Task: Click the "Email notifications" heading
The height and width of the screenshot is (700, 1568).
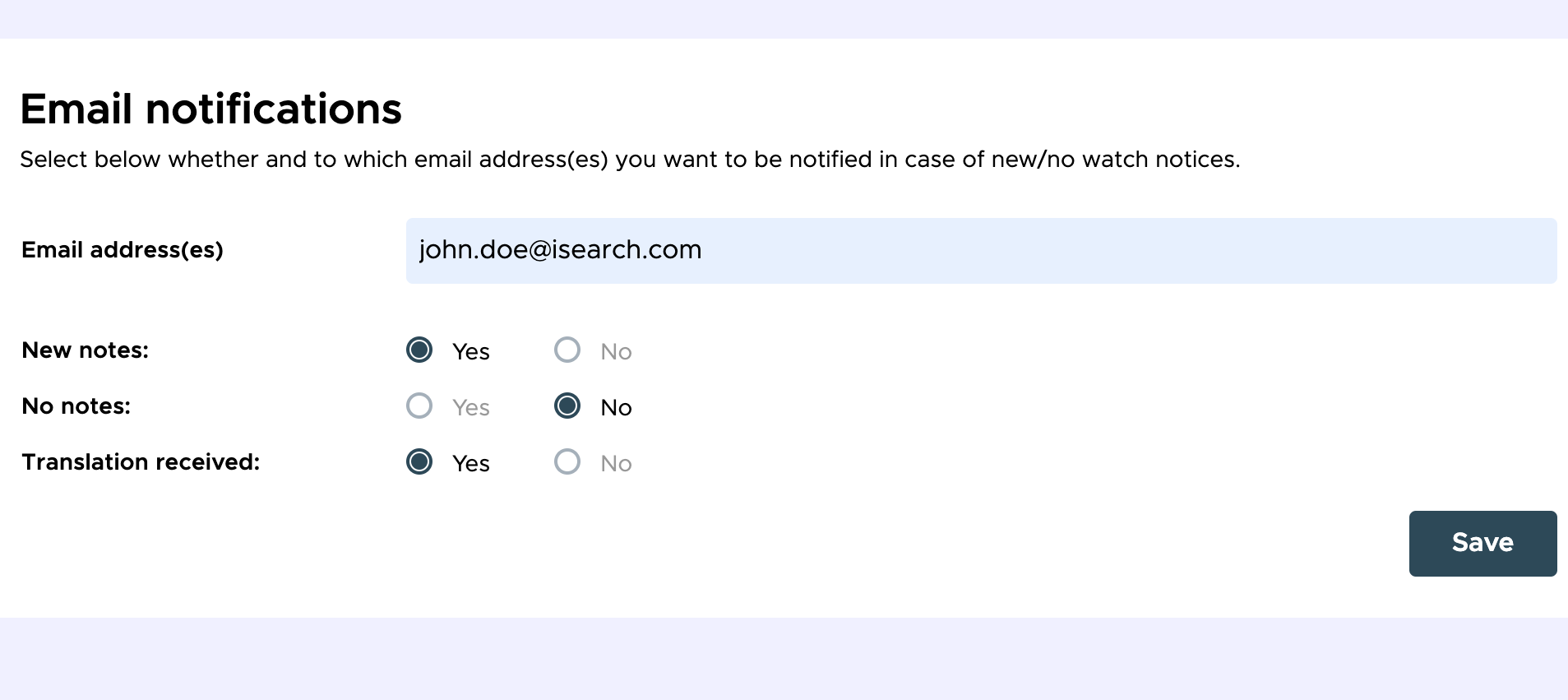Action: pyautogui.click(x=211, y=109)
